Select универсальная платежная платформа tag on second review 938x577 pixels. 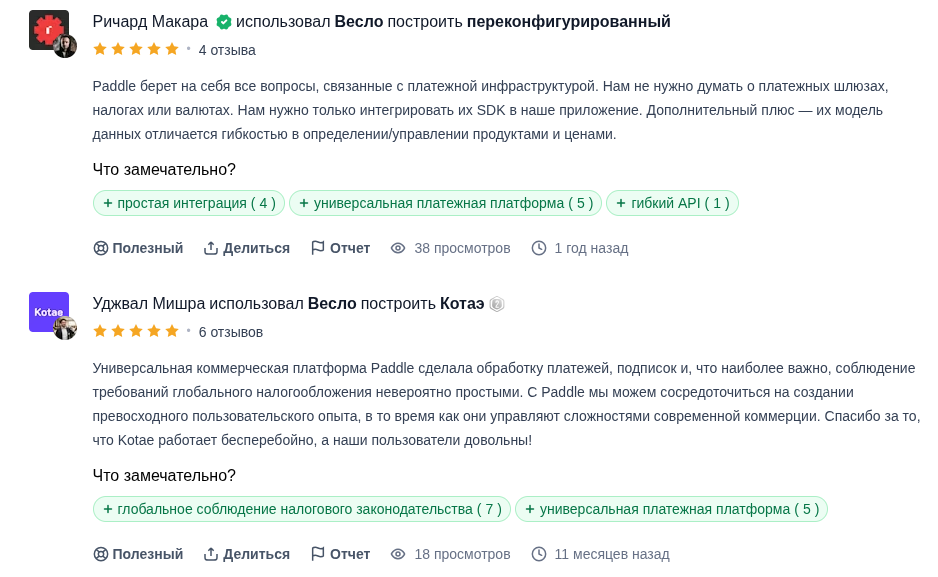coord(671,509)
